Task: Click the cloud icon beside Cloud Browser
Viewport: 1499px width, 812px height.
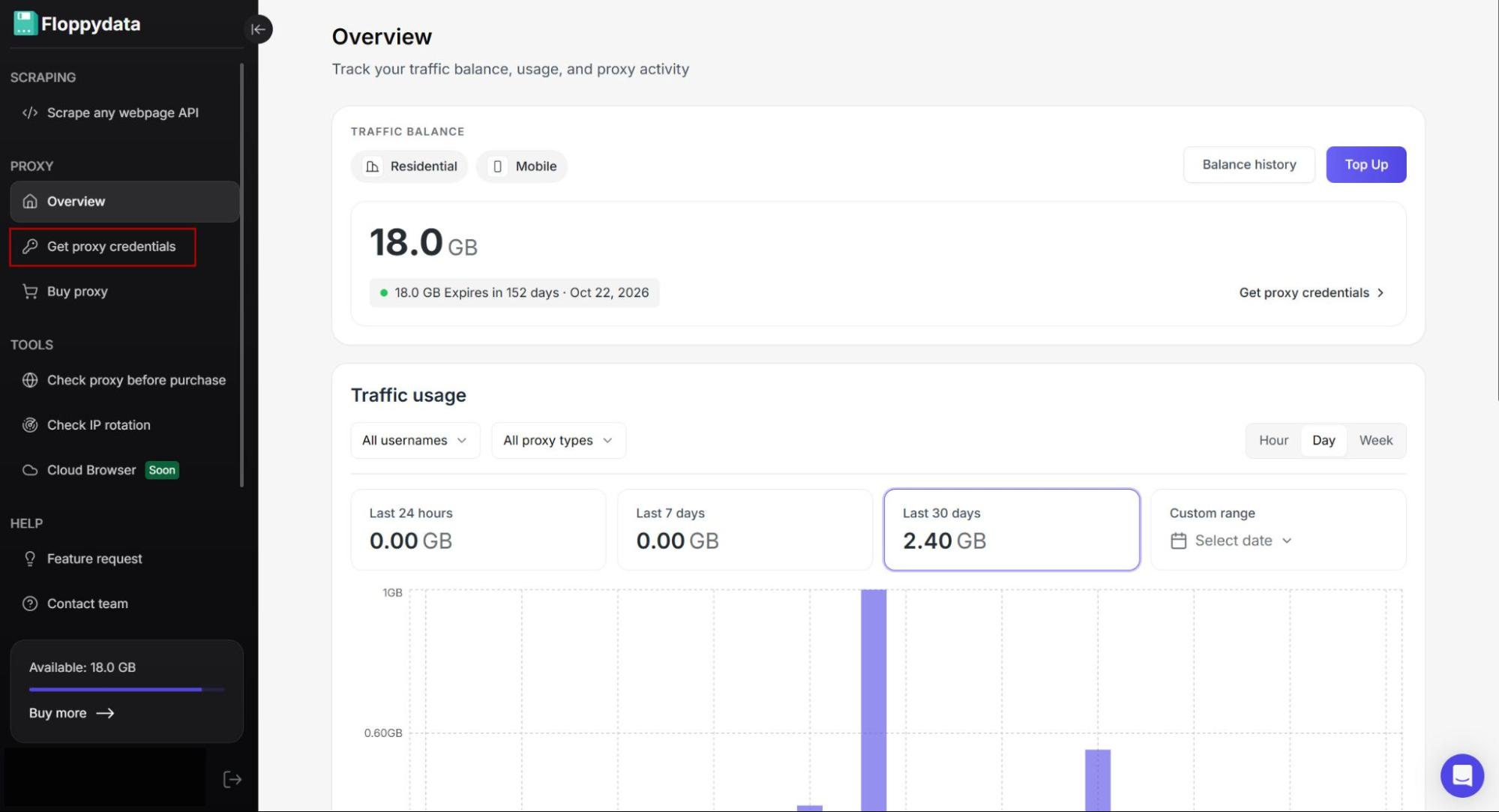Action: click(x=30, y=470)
